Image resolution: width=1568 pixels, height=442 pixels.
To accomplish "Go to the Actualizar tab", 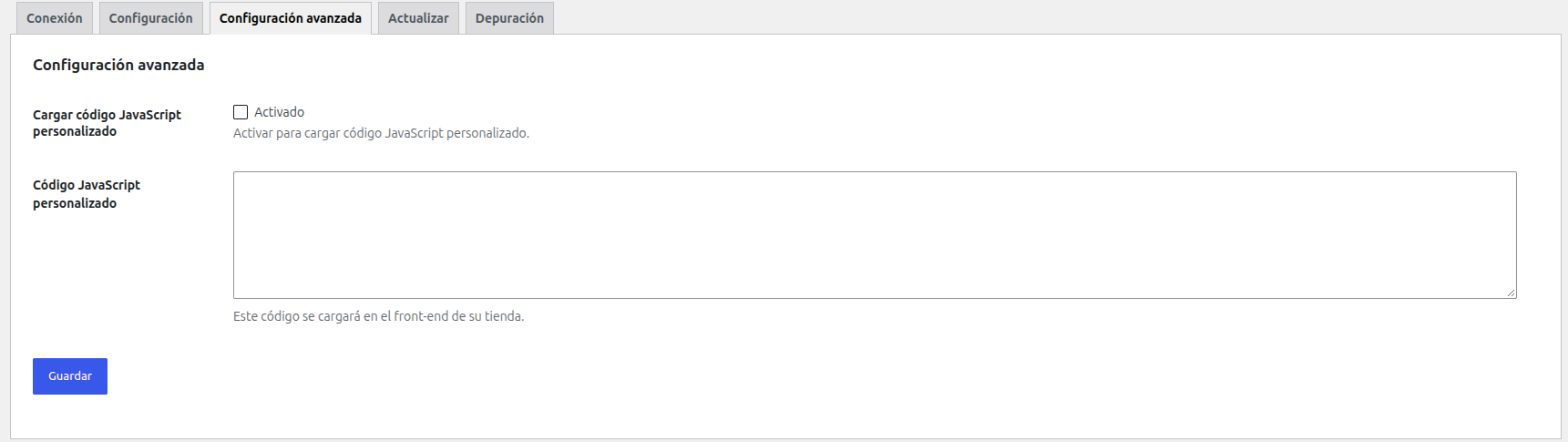I will tap(419, 18).
